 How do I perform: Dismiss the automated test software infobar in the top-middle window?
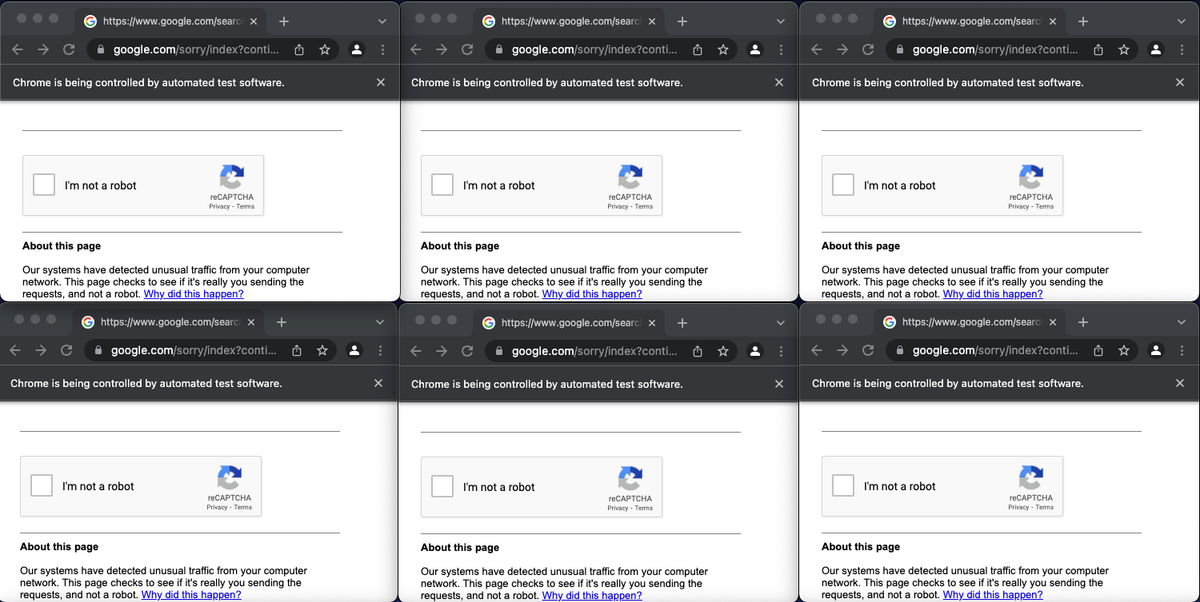tap(779, 82)
